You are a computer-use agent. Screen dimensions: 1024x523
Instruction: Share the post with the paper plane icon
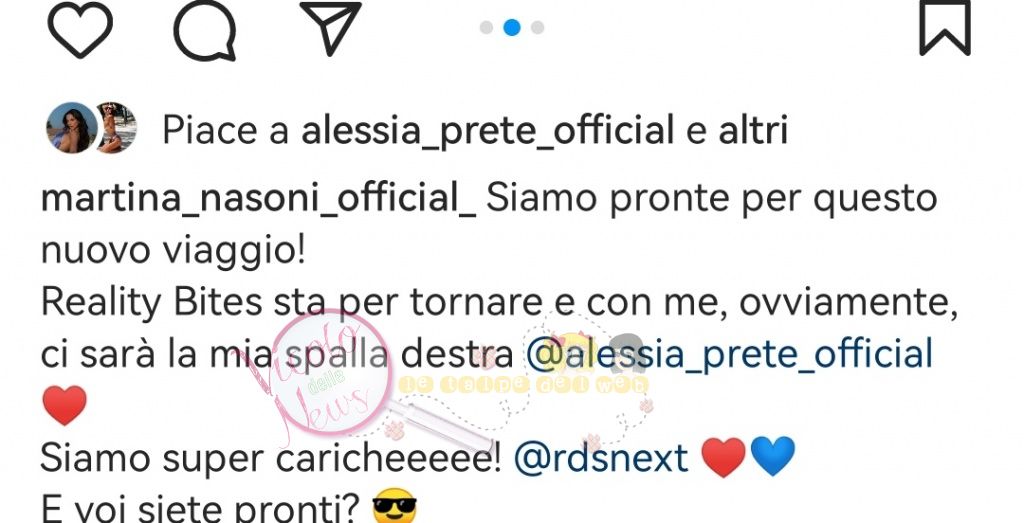(x=330, y=27)
